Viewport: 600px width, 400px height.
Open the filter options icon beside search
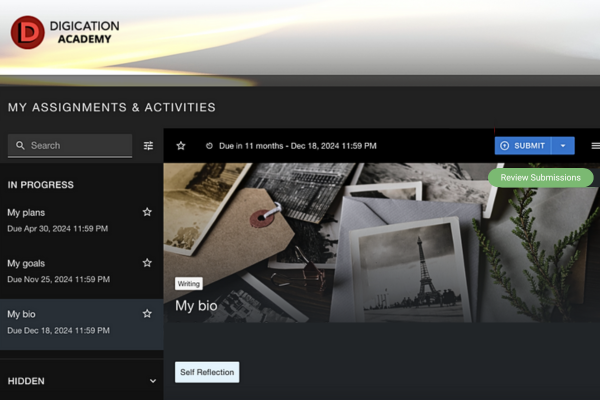[149, 146]
